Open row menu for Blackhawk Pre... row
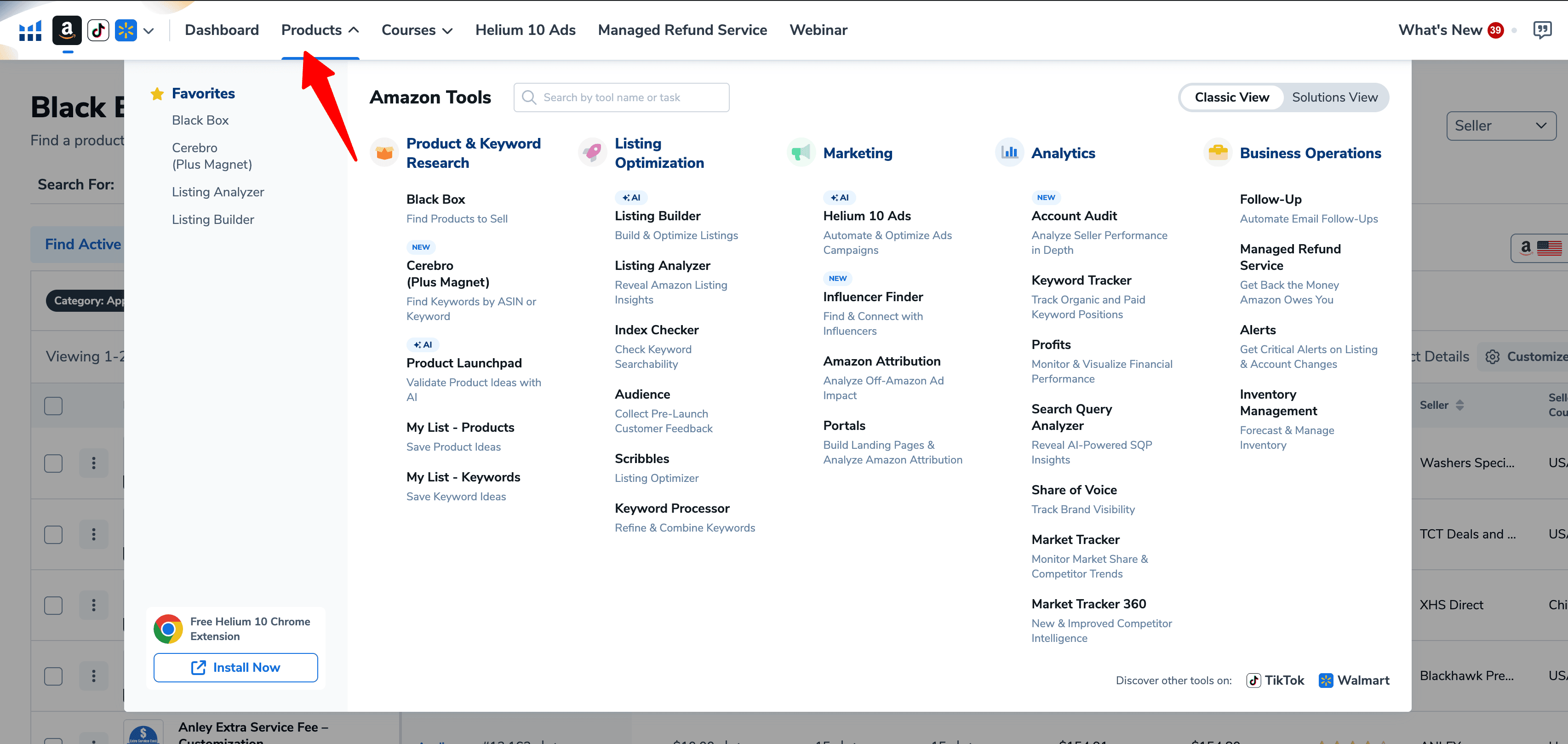This screenshot has width=1568, height=744. tap(94, 676)
